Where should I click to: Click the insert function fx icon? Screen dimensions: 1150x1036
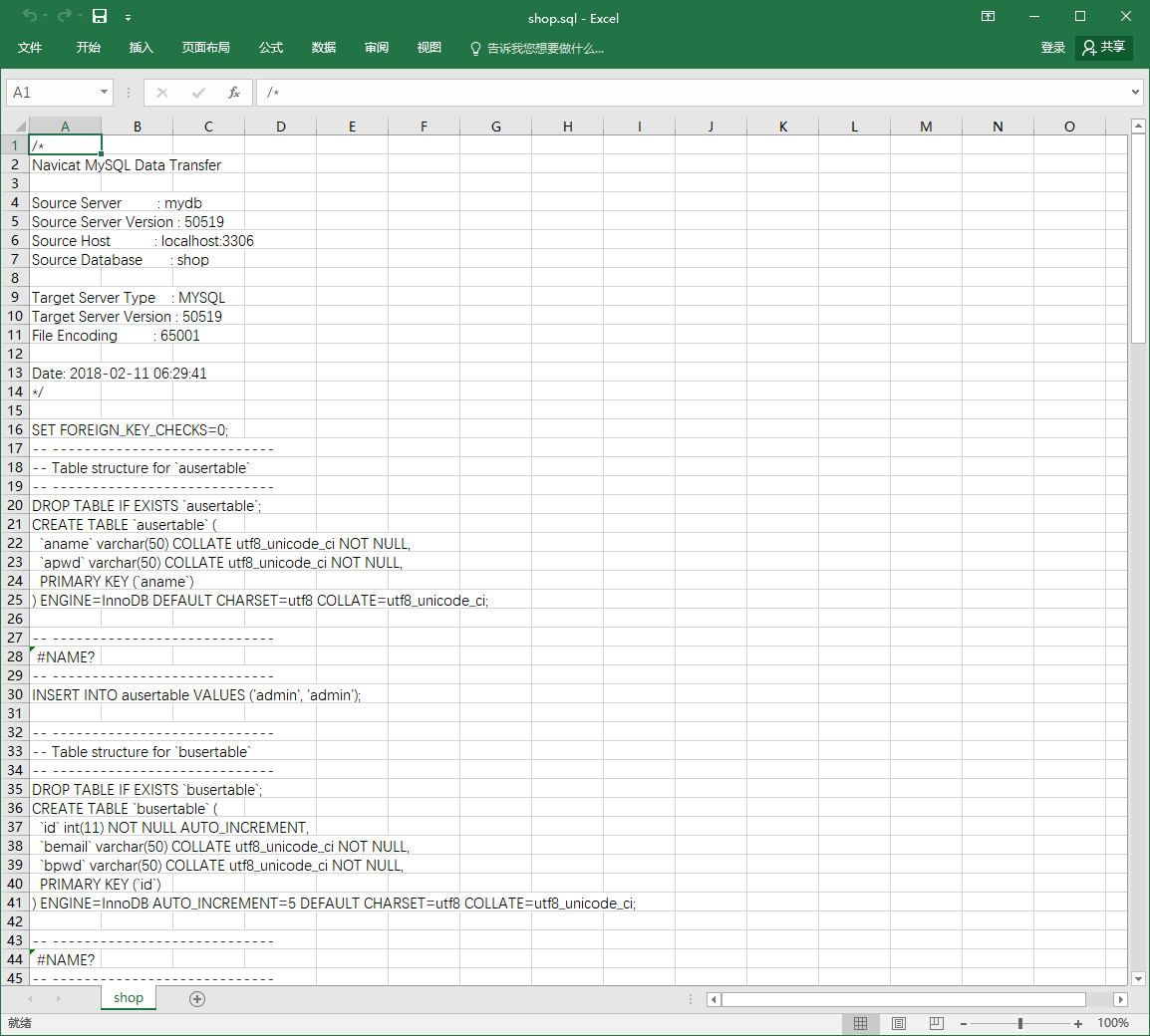tap(234, 93)
